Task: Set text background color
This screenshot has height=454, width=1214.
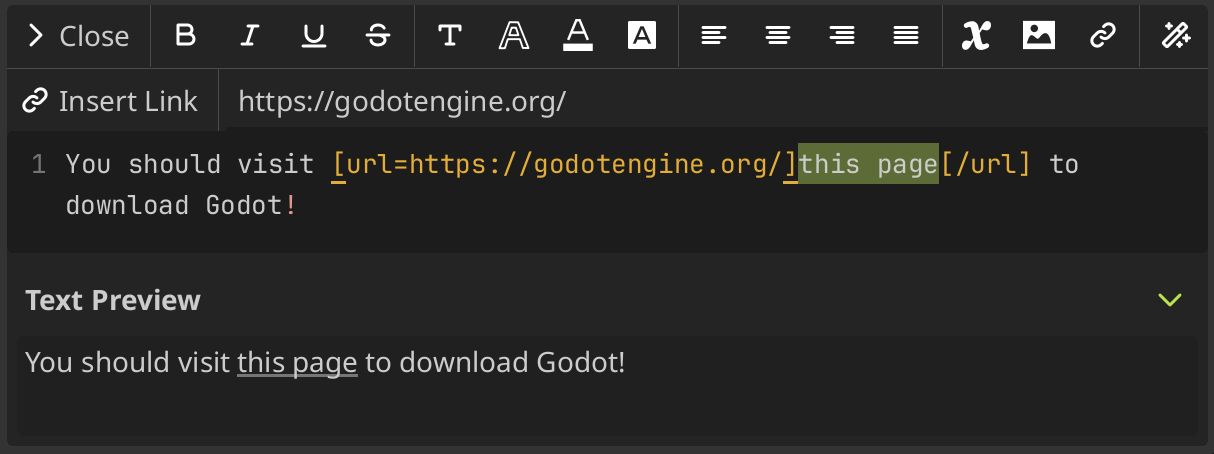Action: [x=641, y=36]
